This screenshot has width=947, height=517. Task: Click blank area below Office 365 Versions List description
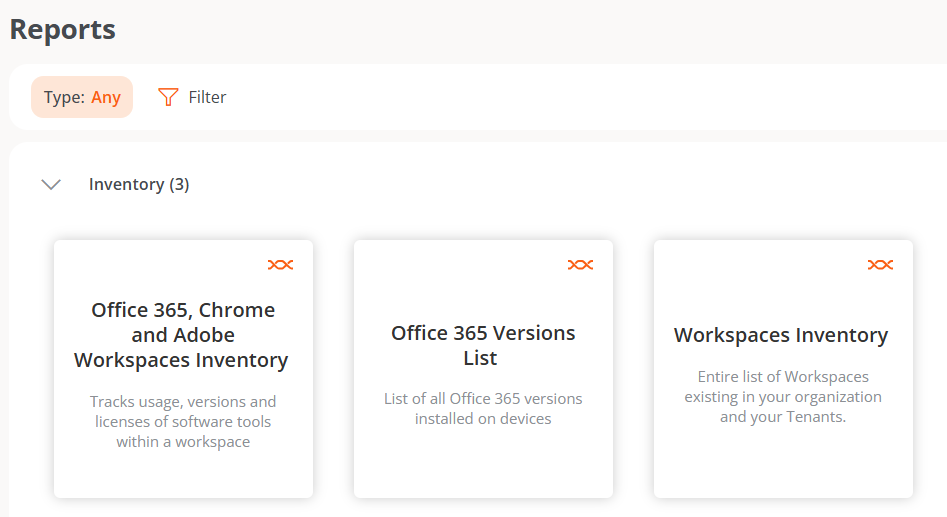point(483,462)
